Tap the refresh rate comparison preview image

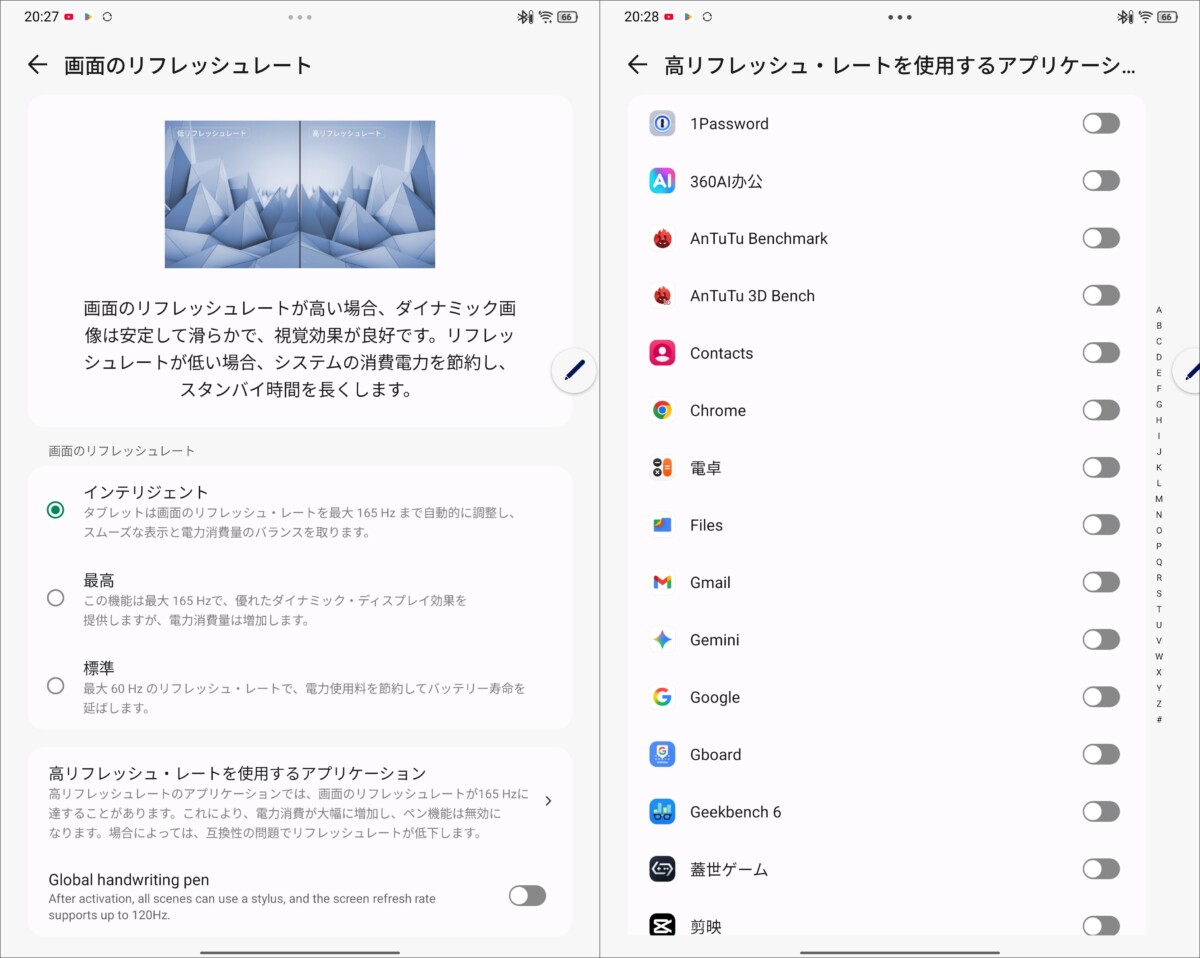click(x=300, y=194)
